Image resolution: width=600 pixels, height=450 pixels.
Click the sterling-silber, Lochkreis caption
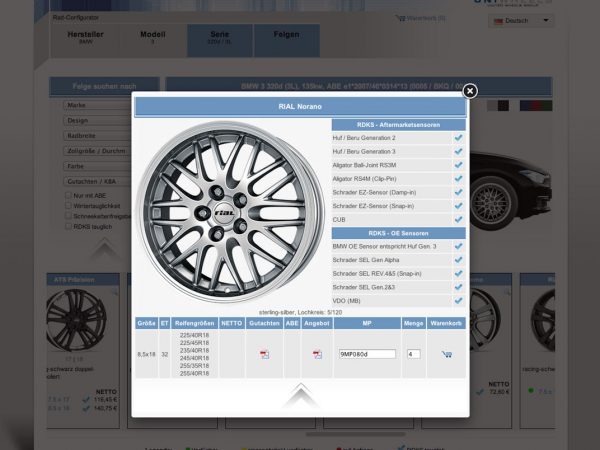pos(300,312)
